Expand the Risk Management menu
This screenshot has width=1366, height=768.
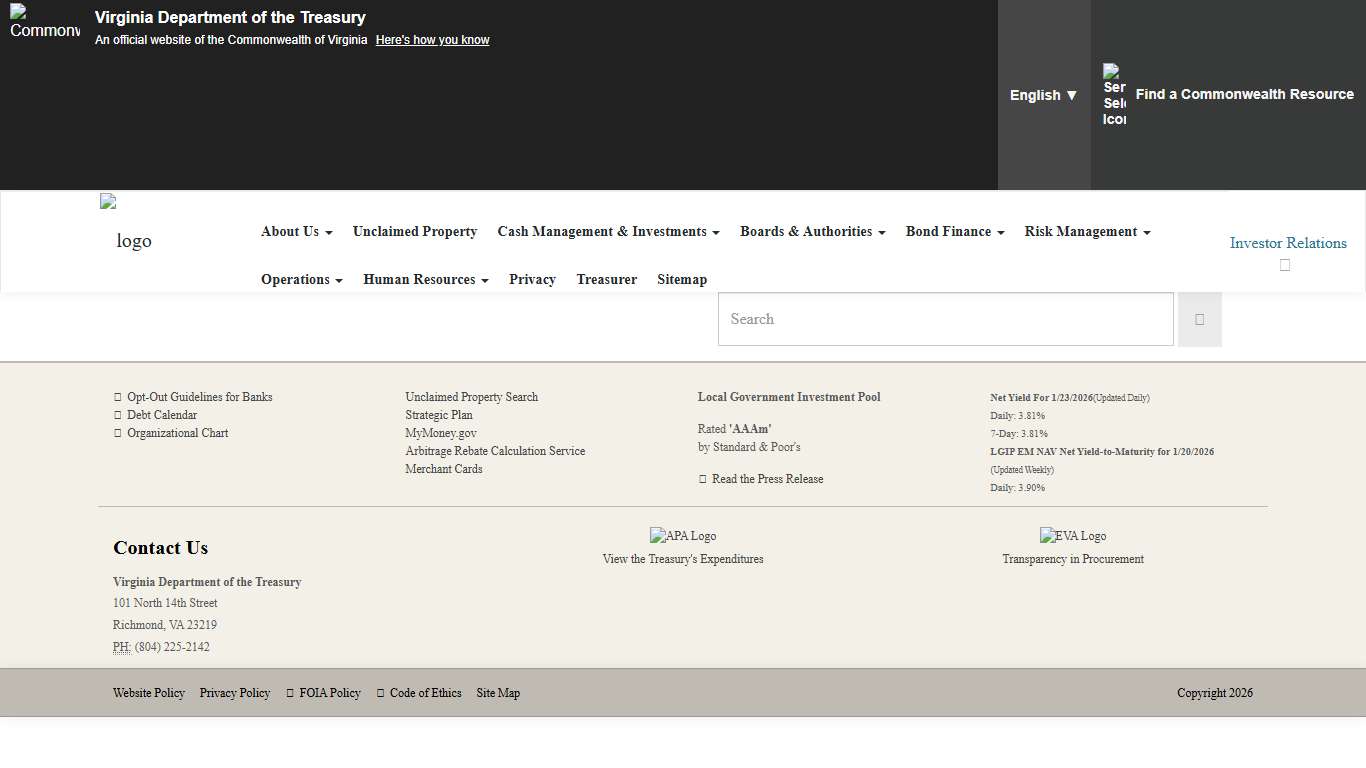[1087, 232]
